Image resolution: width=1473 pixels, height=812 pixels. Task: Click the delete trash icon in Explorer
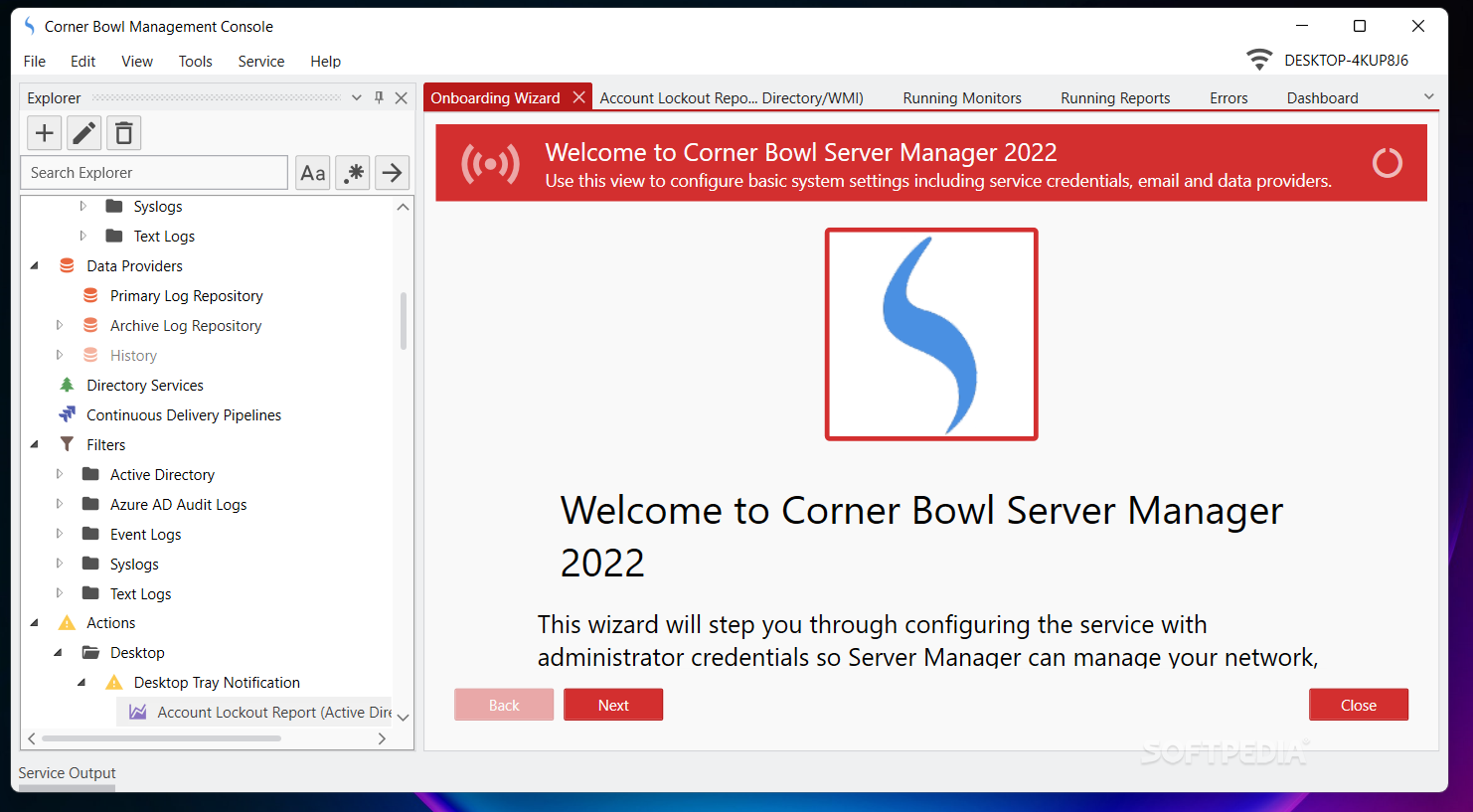123,132
